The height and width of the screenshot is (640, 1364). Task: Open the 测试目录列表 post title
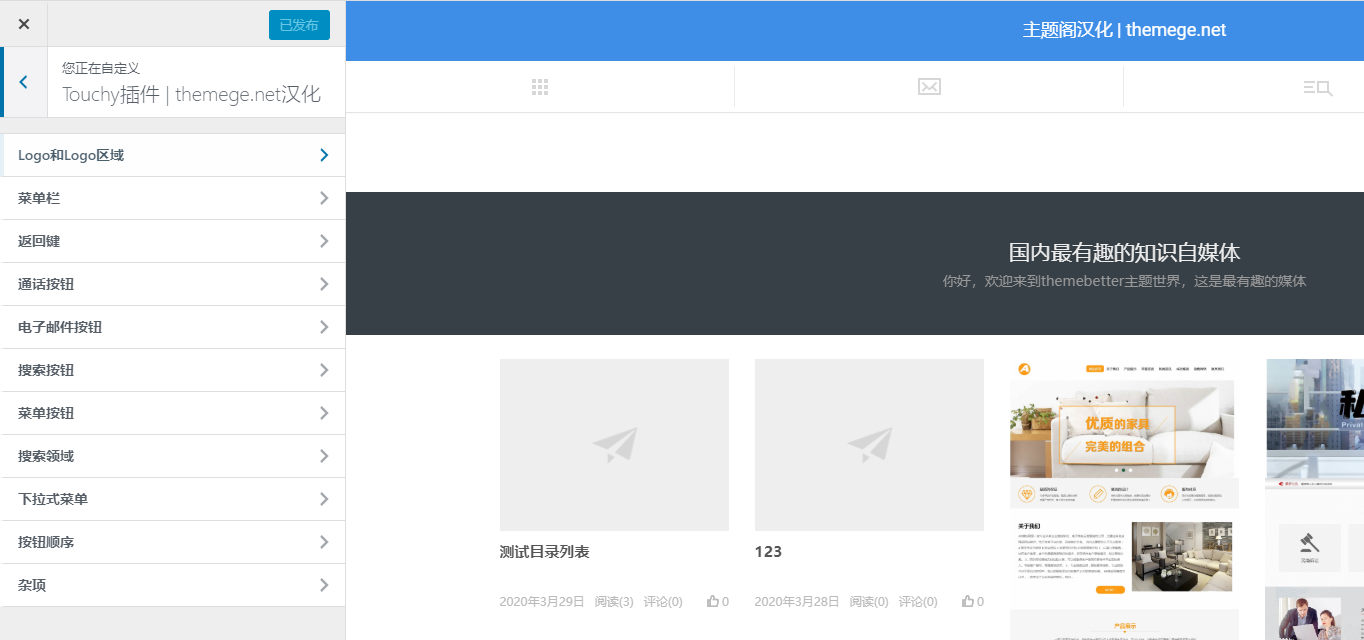pos(544,552)
